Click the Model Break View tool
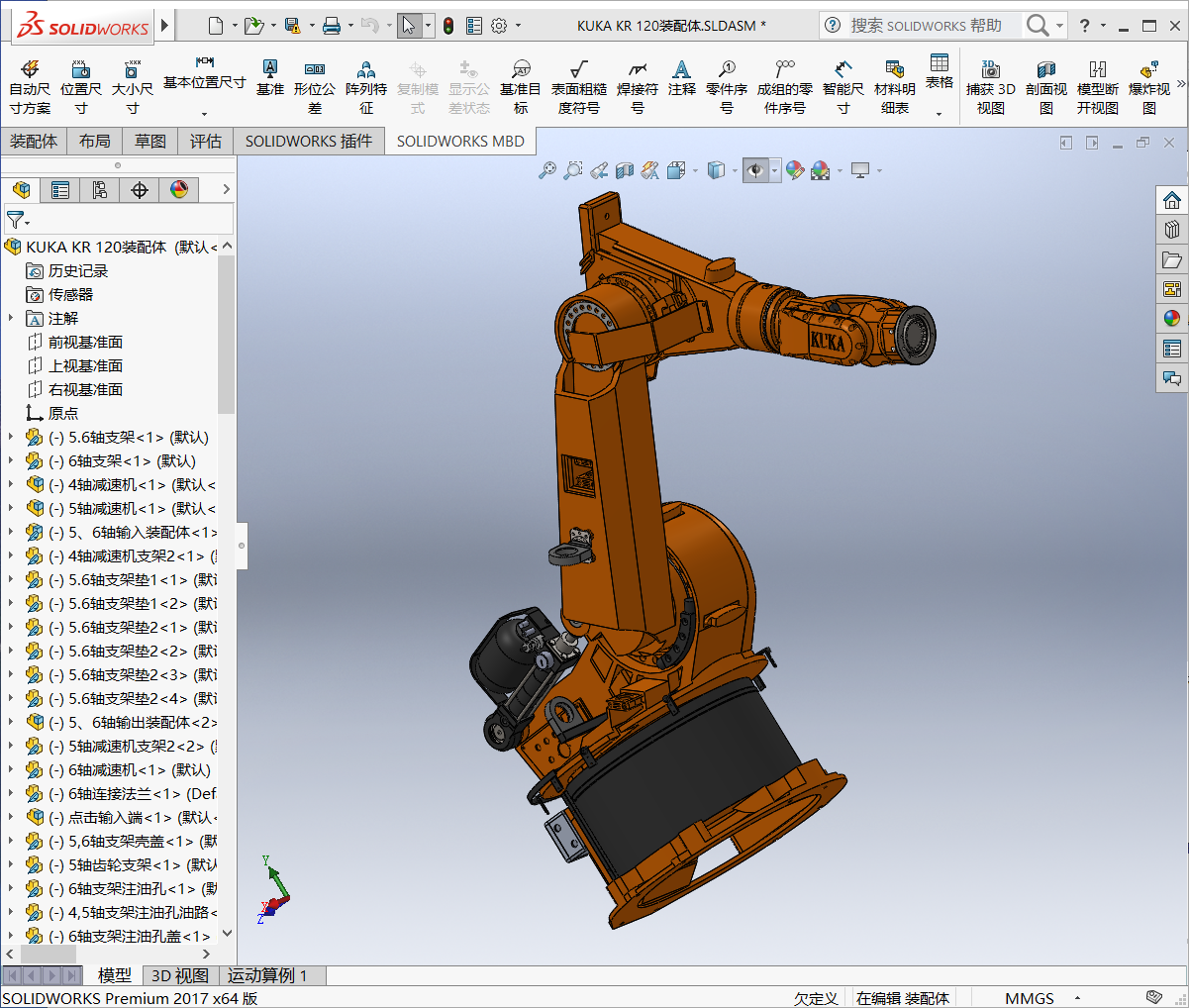 (x=1098, y=86)
